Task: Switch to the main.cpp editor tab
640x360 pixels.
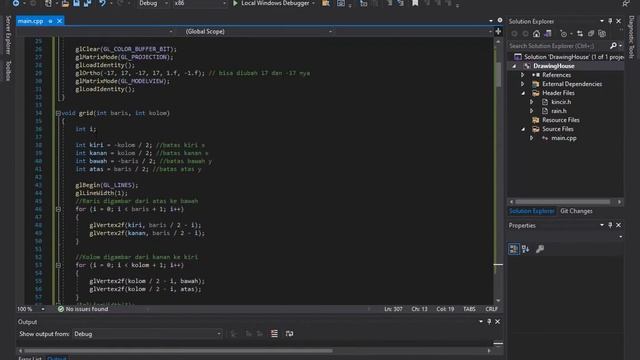Action: coord(31,21)
